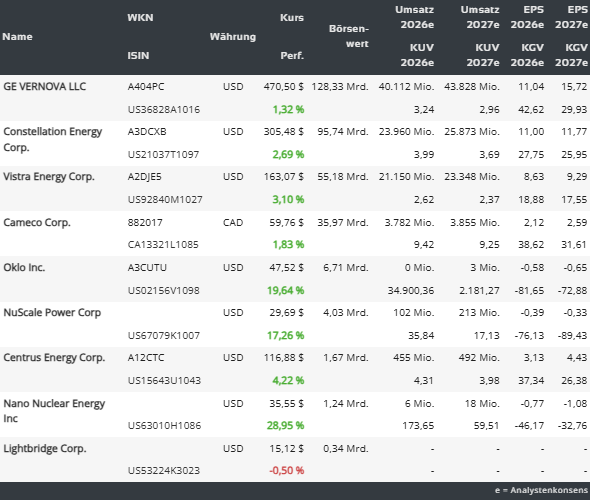Select WKN A404PC
Screen dimensions: 590x500
146,87
